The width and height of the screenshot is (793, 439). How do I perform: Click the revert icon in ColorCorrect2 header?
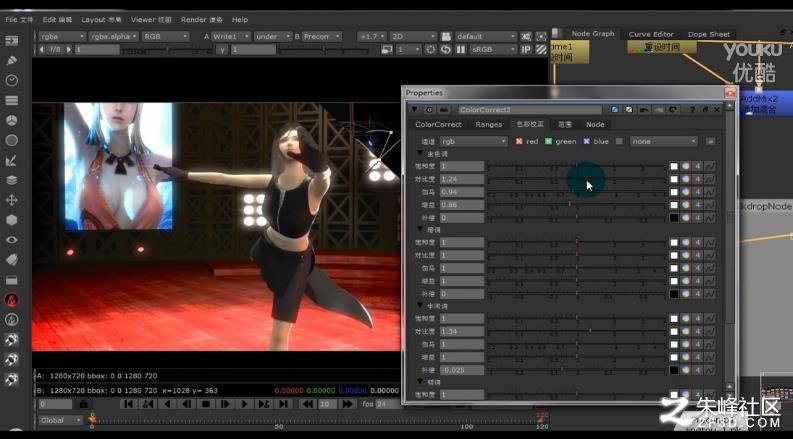673,110
